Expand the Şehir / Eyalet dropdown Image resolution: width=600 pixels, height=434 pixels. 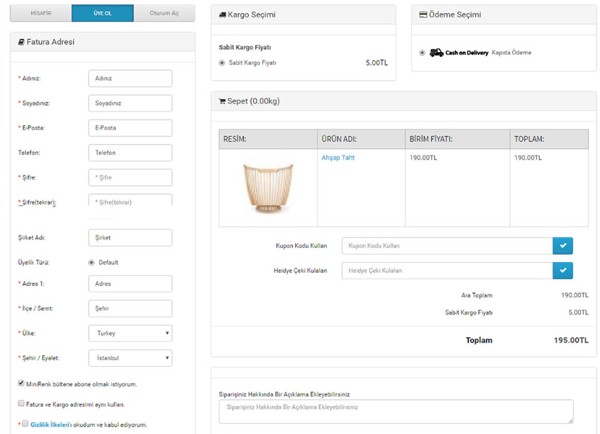click(x=130, y=358)
